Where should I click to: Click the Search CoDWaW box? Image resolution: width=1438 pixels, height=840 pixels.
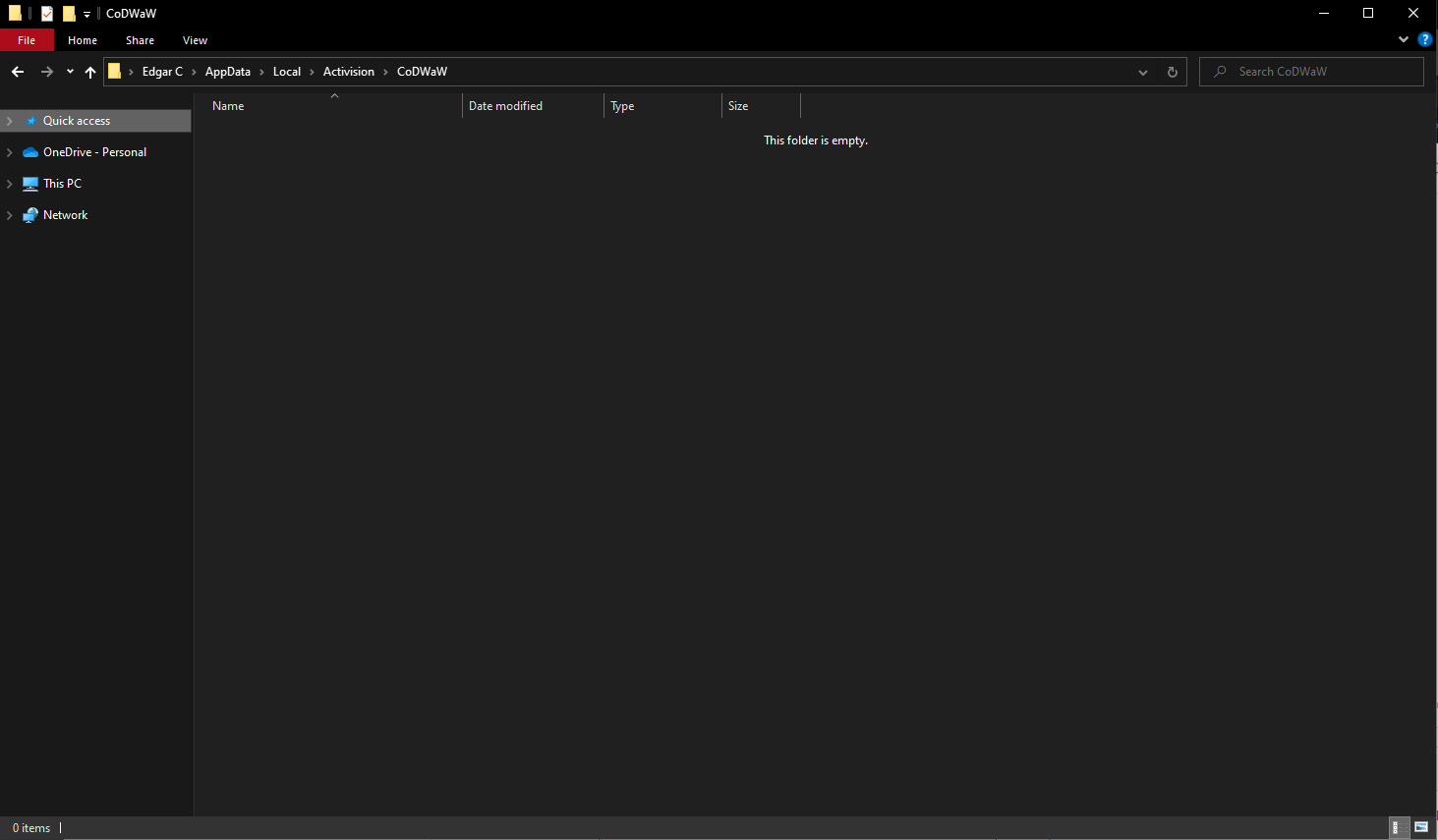click(x=1311, y=72)
